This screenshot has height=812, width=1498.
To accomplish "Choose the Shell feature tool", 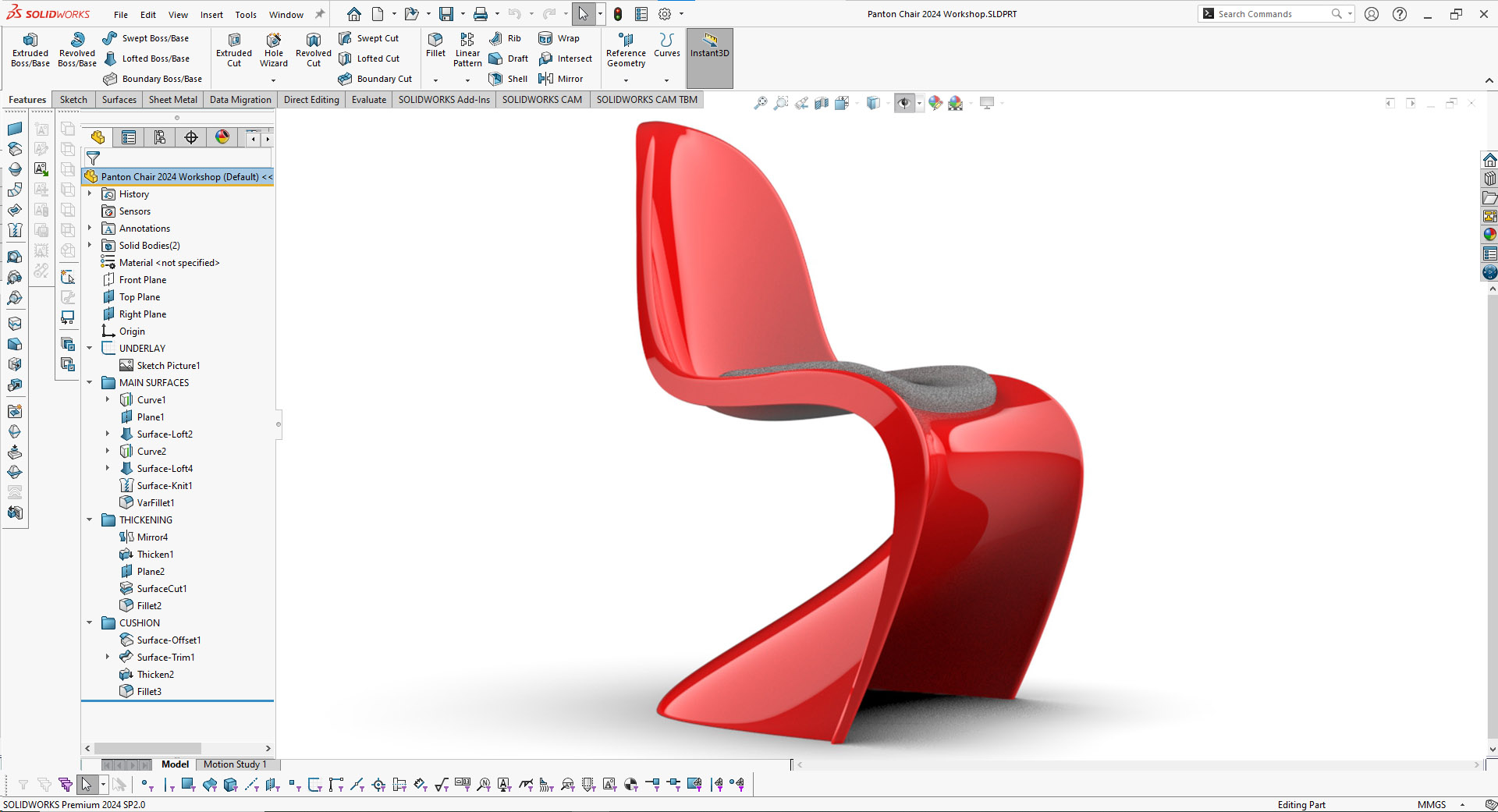I will click(508, 79).
